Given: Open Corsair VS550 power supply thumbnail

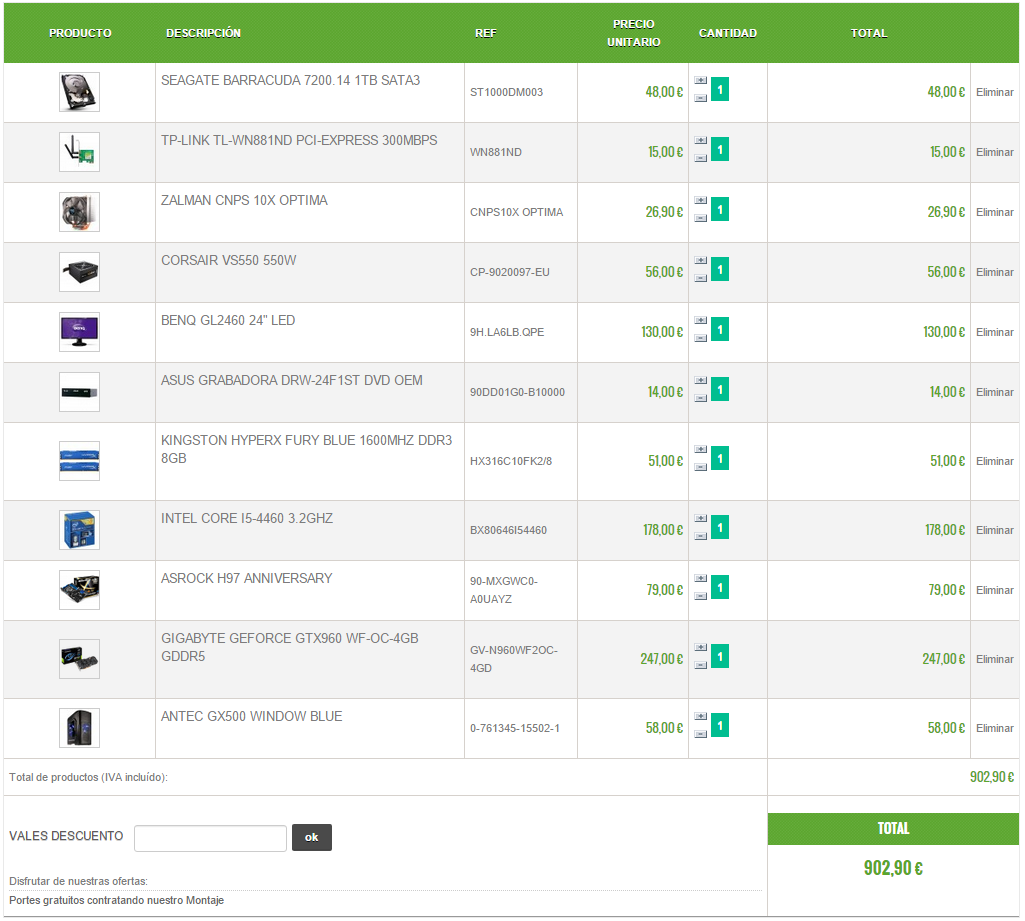Looking at the screenshot, I should 79,273.
